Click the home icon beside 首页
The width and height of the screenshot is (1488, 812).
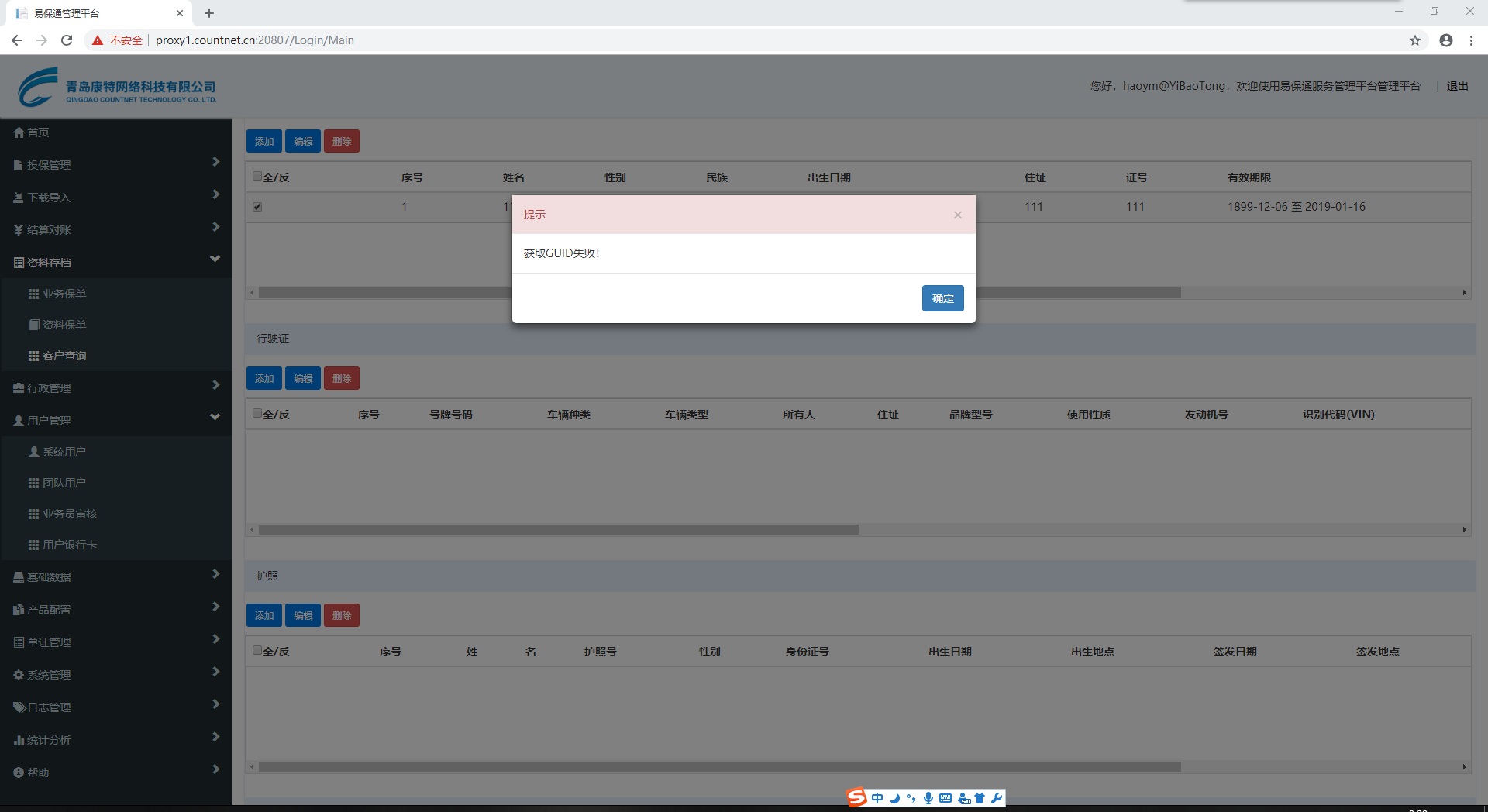[19, 132]
